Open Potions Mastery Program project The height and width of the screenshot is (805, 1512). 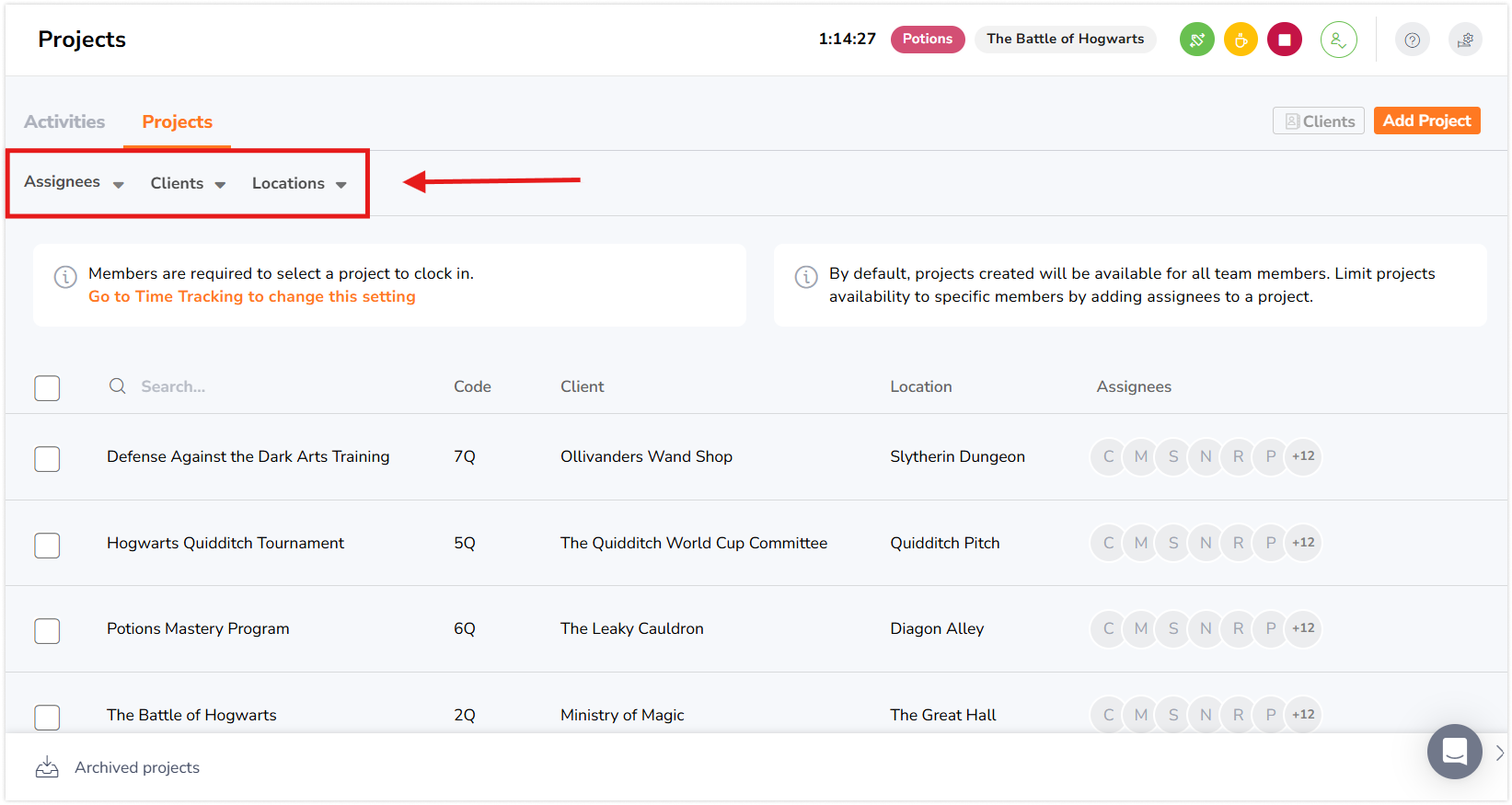(198, 628)
